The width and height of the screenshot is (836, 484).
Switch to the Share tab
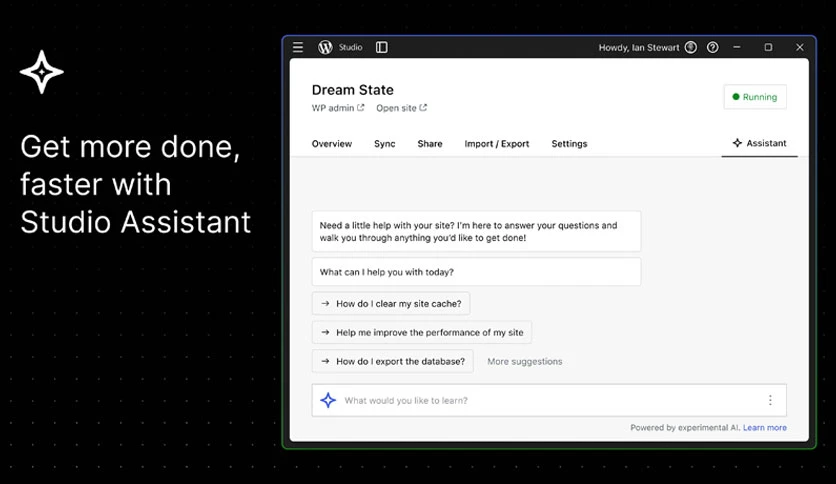pyautogui.click(x=430, y=144)
